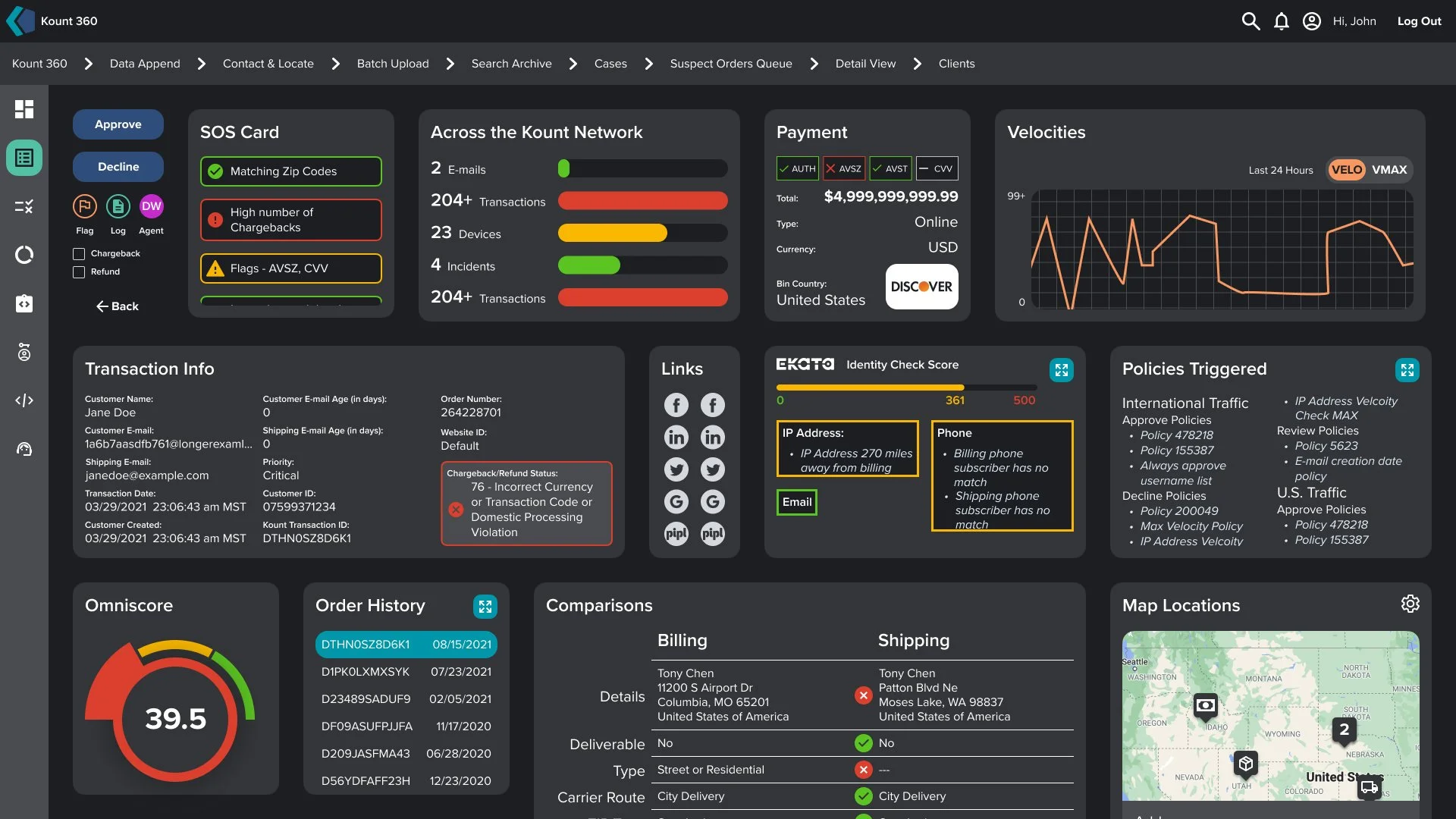
Task: Select the Matching Zip Codes card
Action: point(291,171)
